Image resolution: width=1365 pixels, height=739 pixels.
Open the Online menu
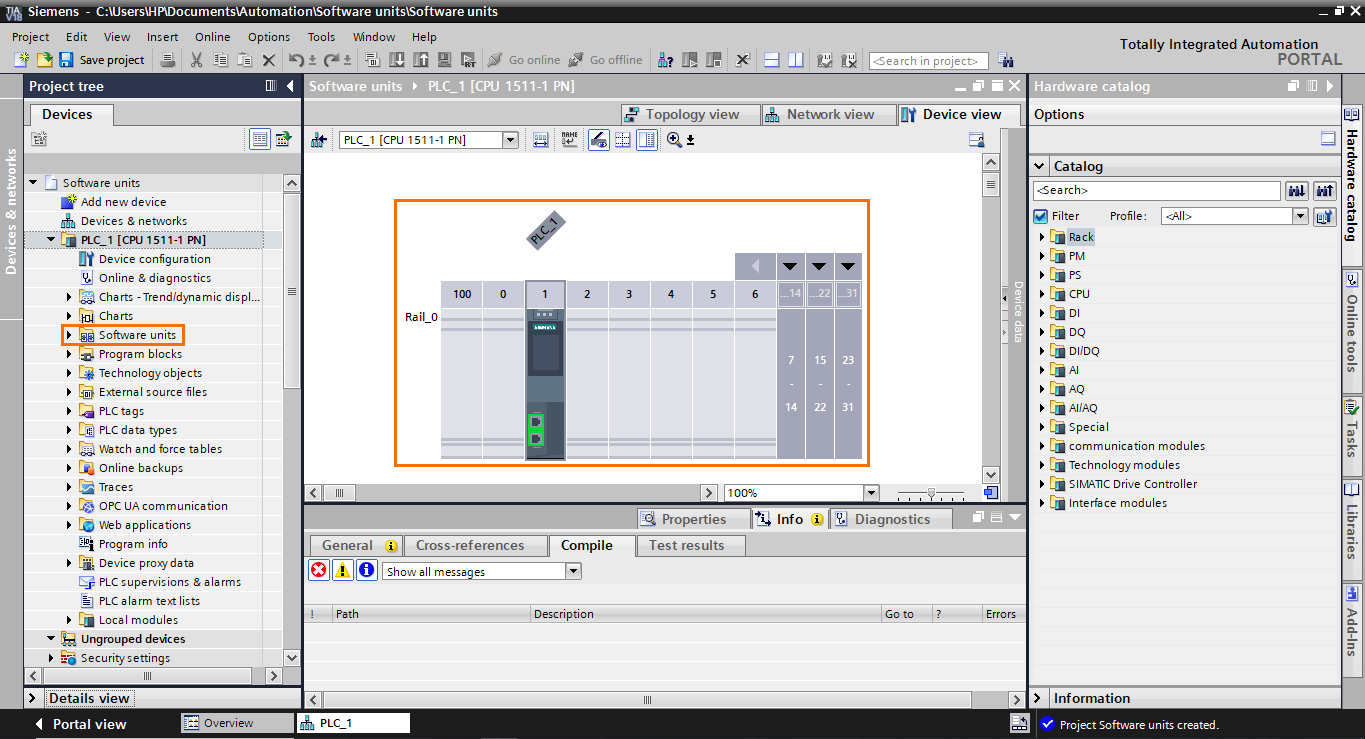215,37
